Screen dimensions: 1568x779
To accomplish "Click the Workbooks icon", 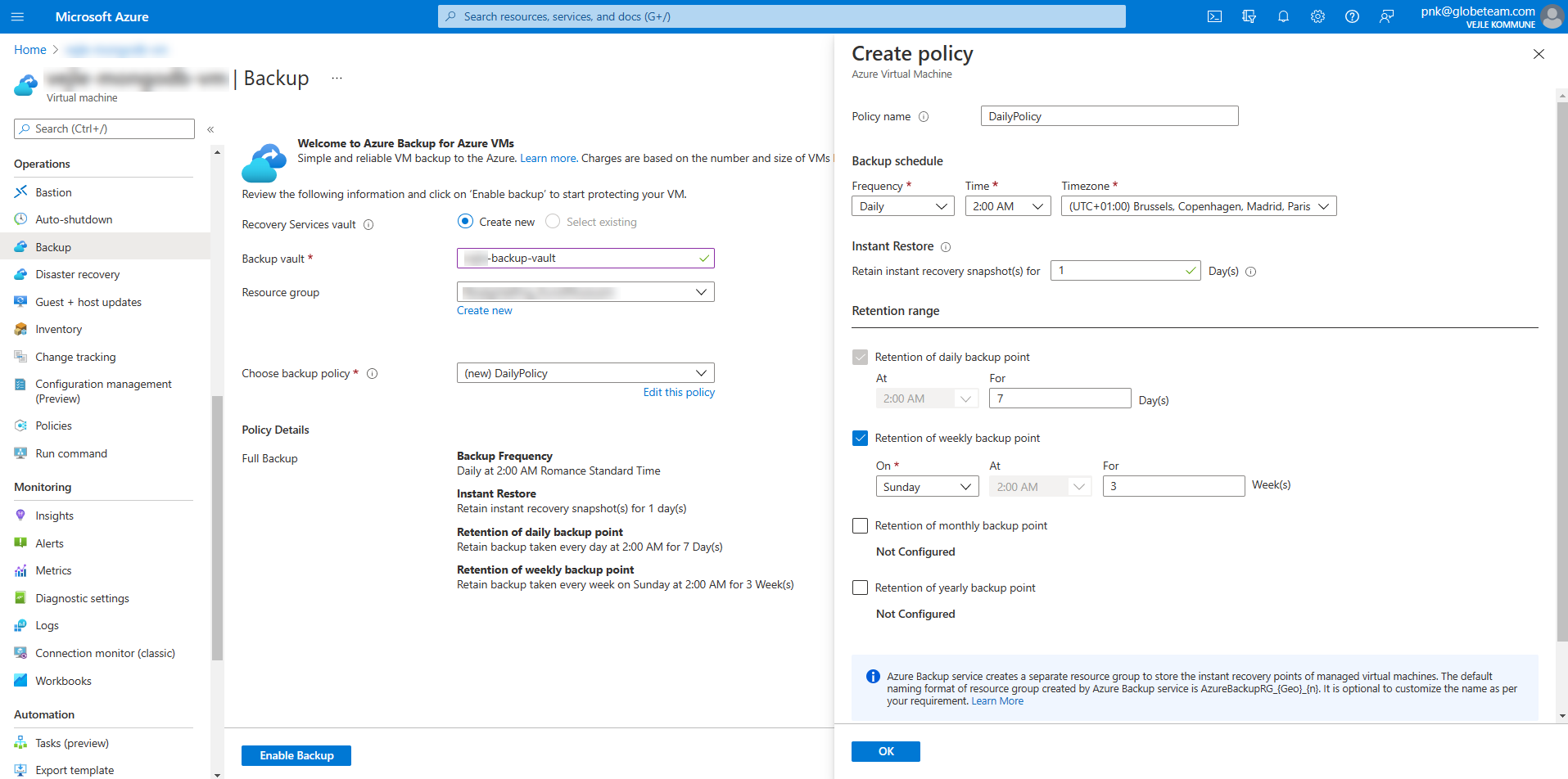I will tap(20, 680).
